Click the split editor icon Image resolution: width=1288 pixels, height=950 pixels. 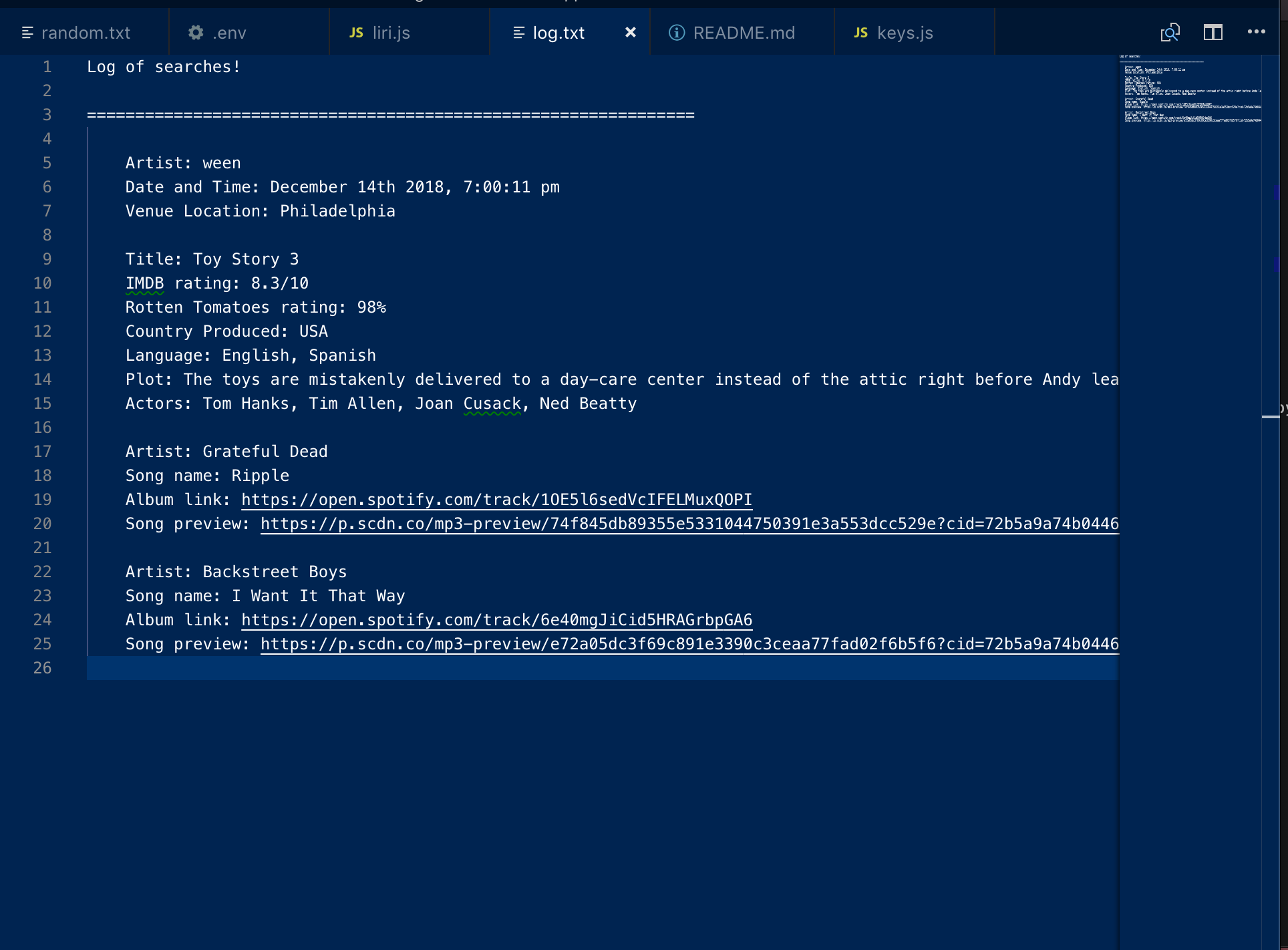1213,32
